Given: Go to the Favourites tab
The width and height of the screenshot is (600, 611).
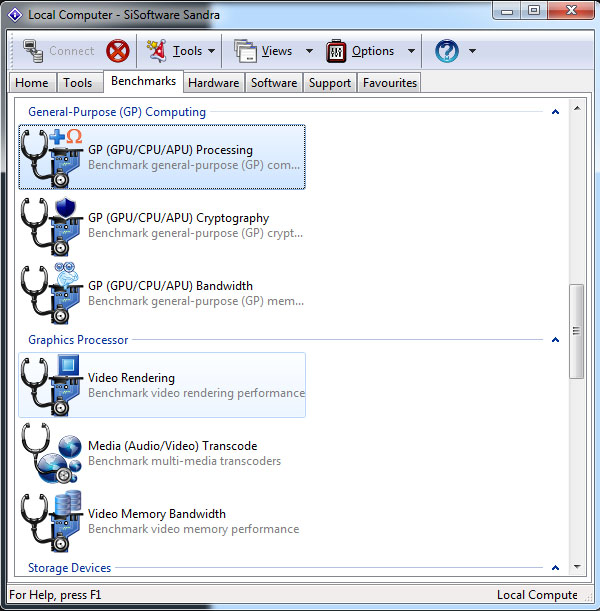Looking at the screenshot, I should click(389, 83).
